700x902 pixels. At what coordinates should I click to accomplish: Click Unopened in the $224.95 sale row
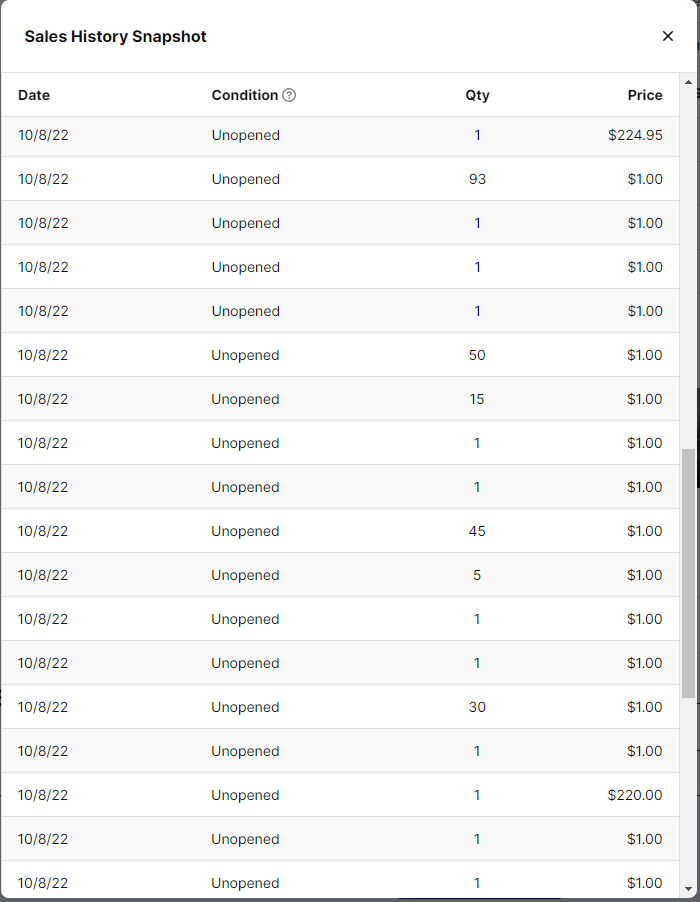coord(245,135)
